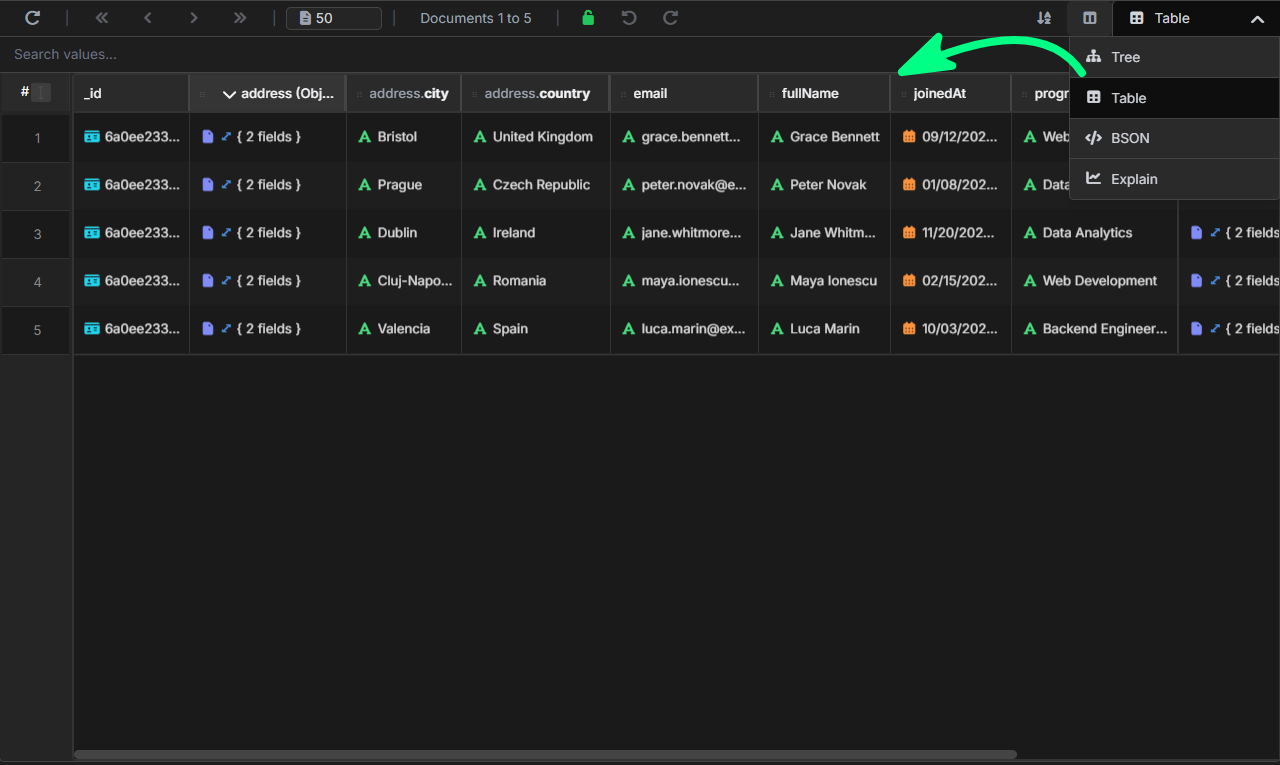
Task: Choose Explain from the view dropdown
Action: tap(1174, 179)
